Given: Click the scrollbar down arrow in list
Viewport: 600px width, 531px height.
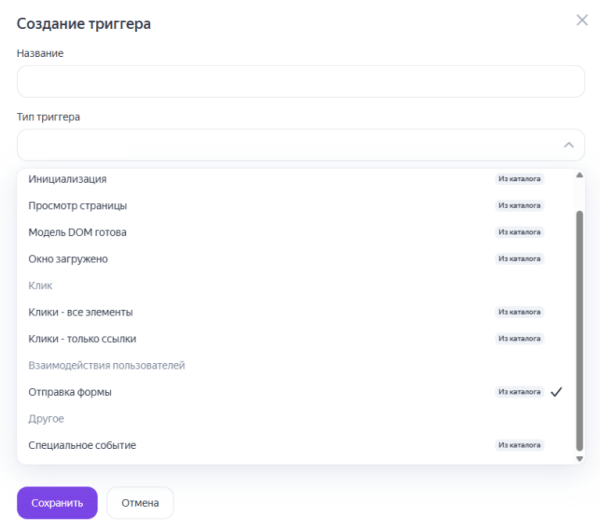Looking at the screenshot, I should click(579, 458).
